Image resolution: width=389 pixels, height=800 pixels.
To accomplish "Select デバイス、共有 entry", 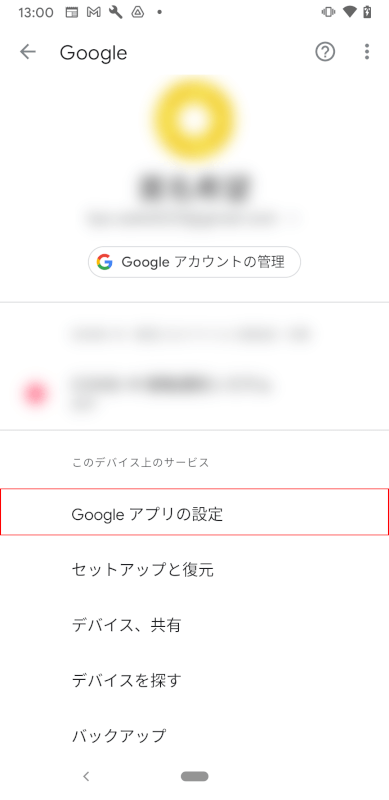I will (194, 625).
